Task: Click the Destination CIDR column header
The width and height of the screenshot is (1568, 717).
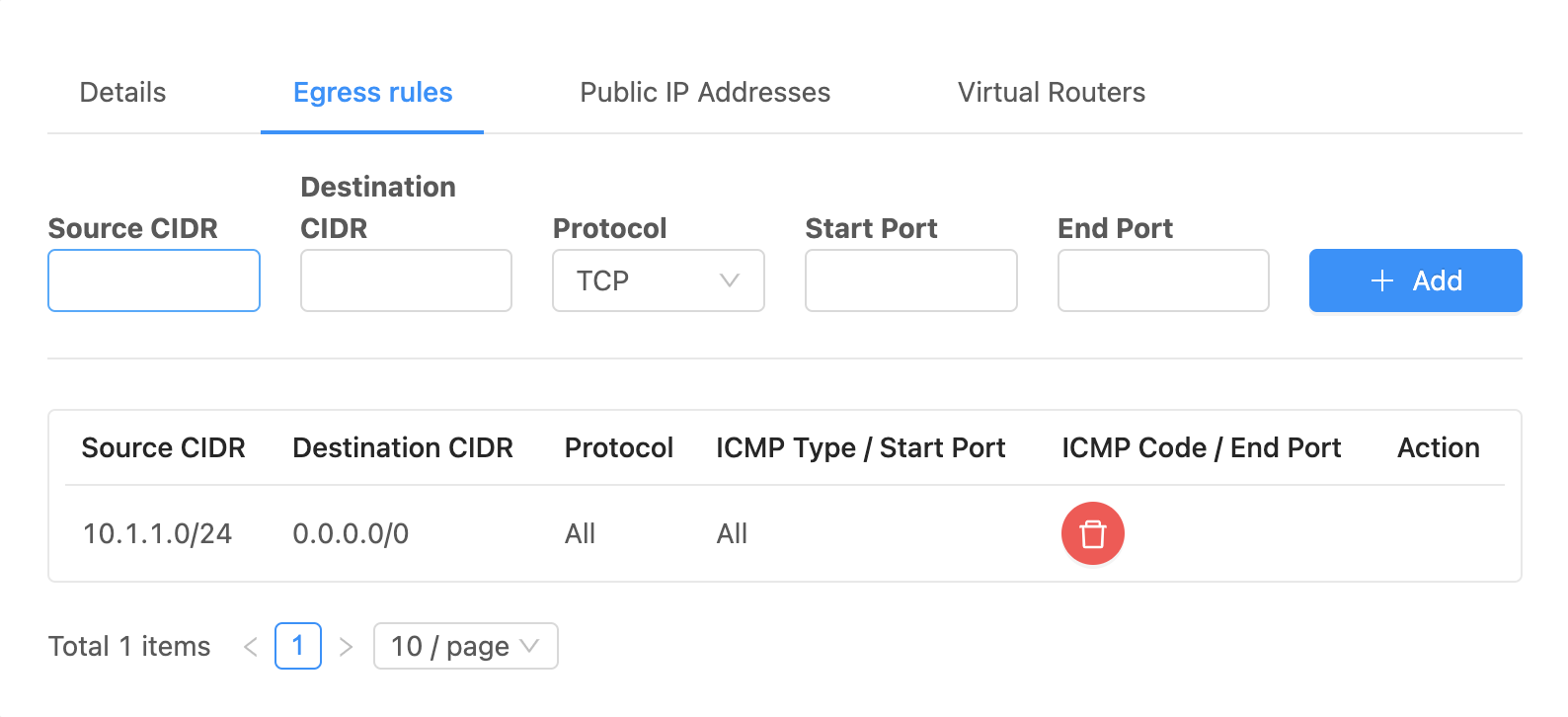Action: click(x=403, y=447)
